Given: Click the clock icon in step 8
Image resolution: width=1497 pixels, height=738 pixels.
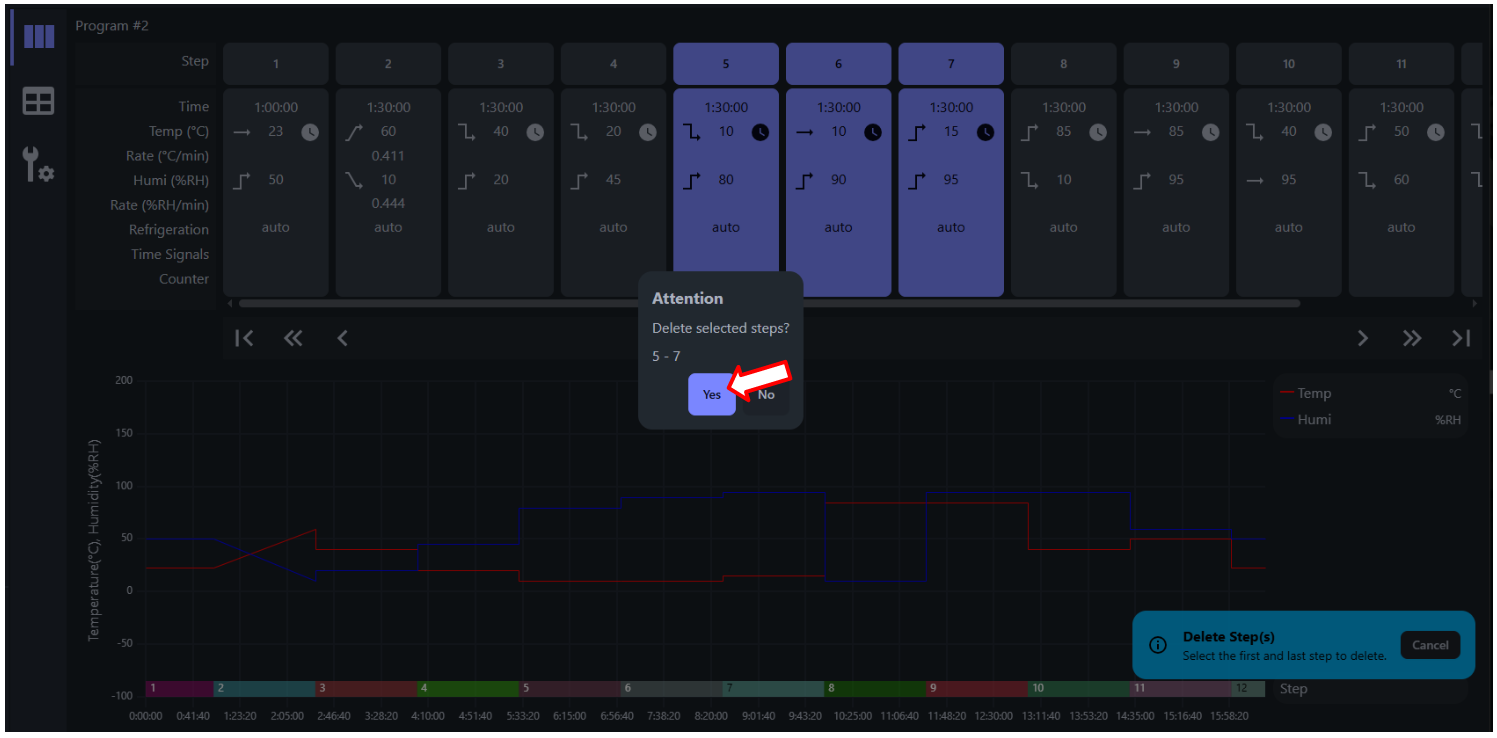Looking at the screenshot, I should coord(1098,132).
